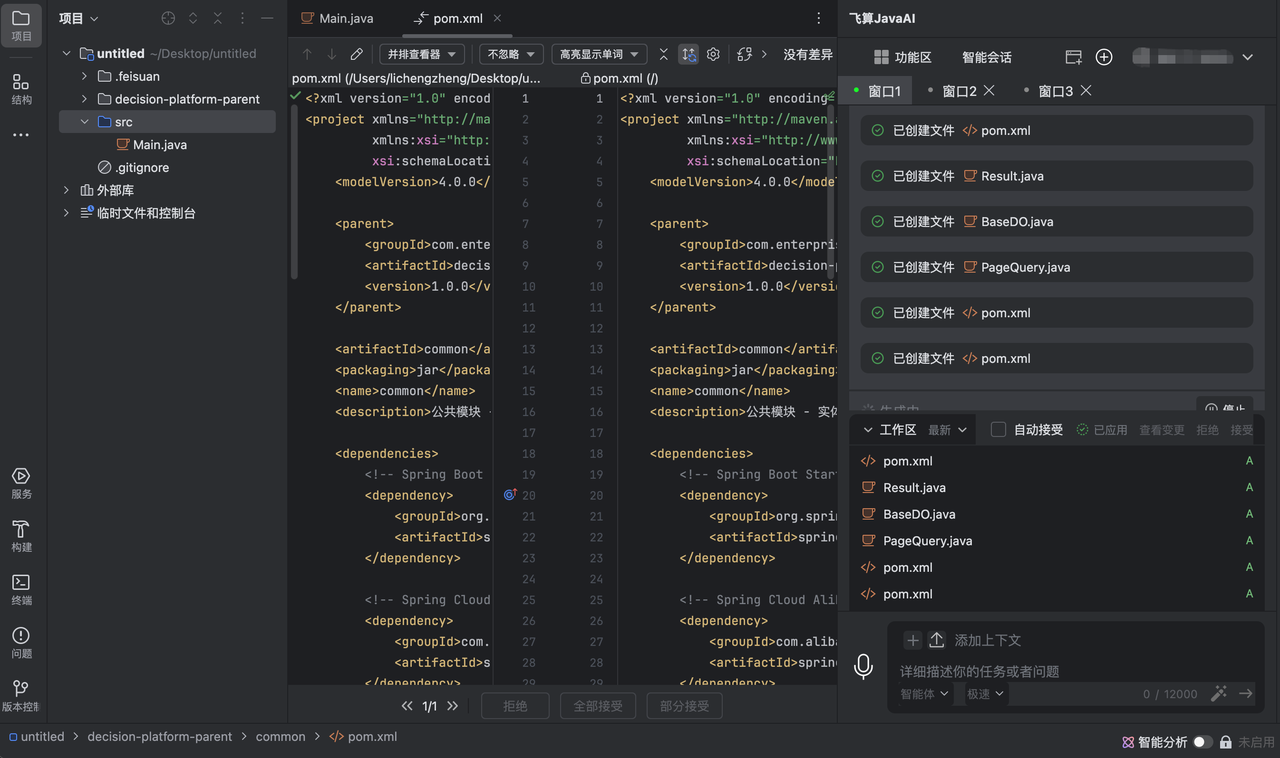Click 全部接受 to accept all changes
Viewport: 1280px width, 758px height.
(x=598, y=706)
